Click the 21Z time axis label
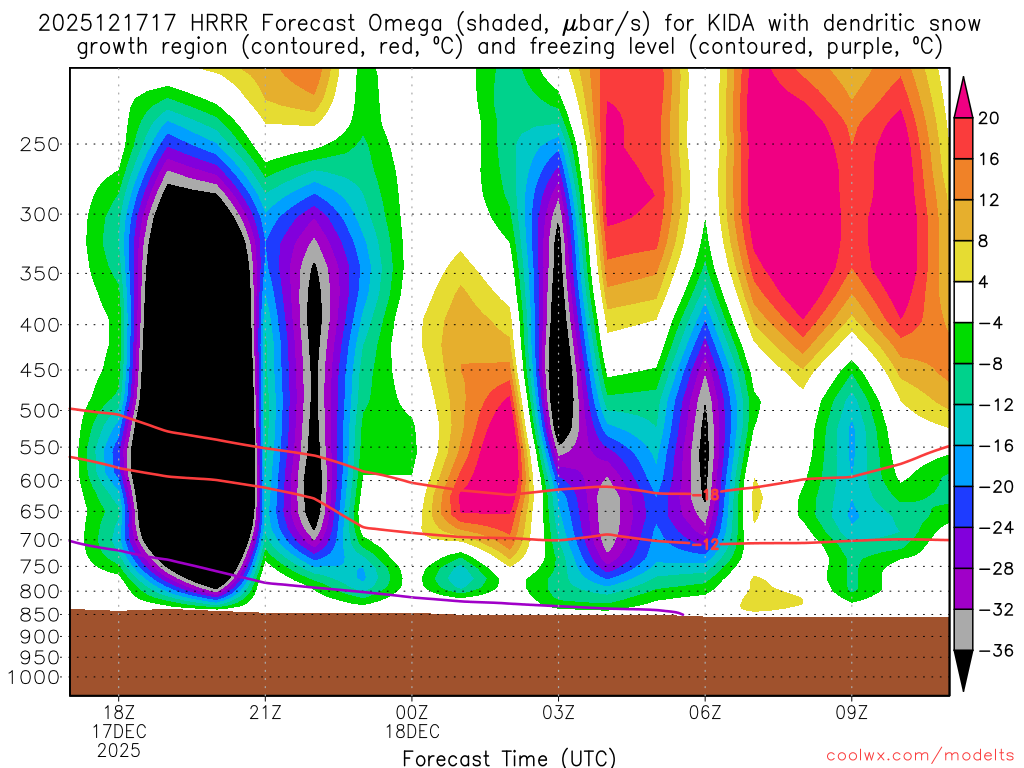 click(265, 712)
